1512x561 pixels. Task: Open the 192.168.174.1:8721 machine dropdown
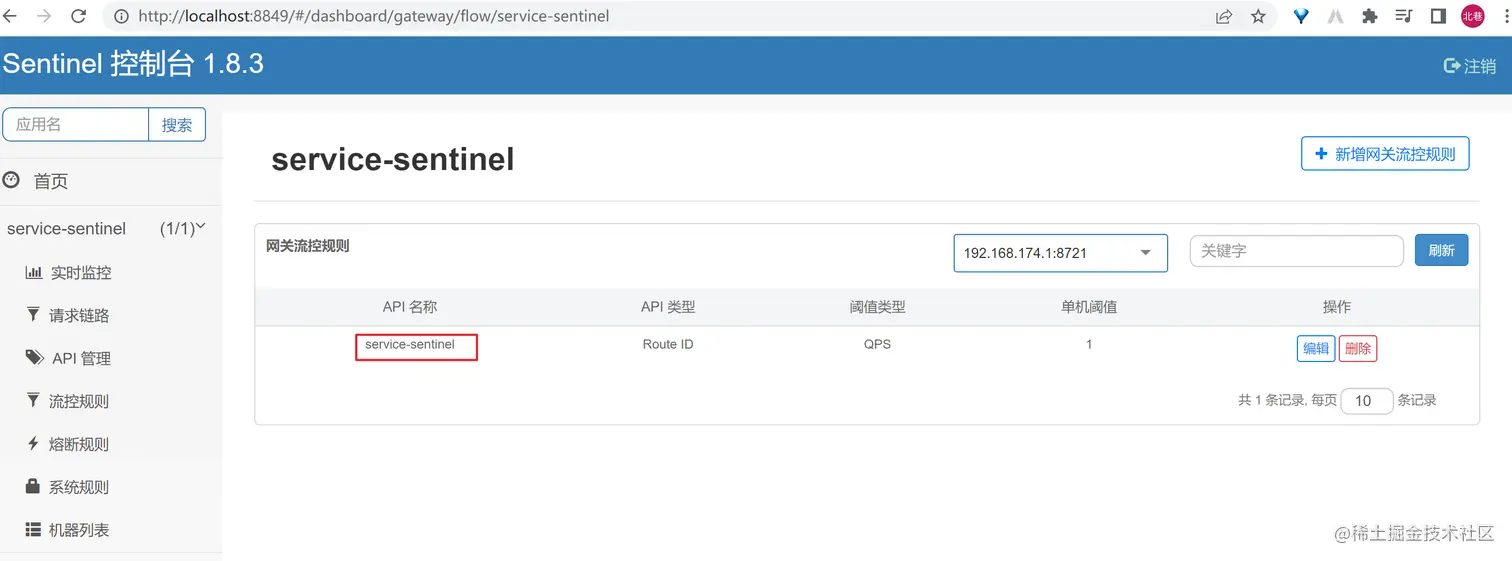tap(1061, 253)
